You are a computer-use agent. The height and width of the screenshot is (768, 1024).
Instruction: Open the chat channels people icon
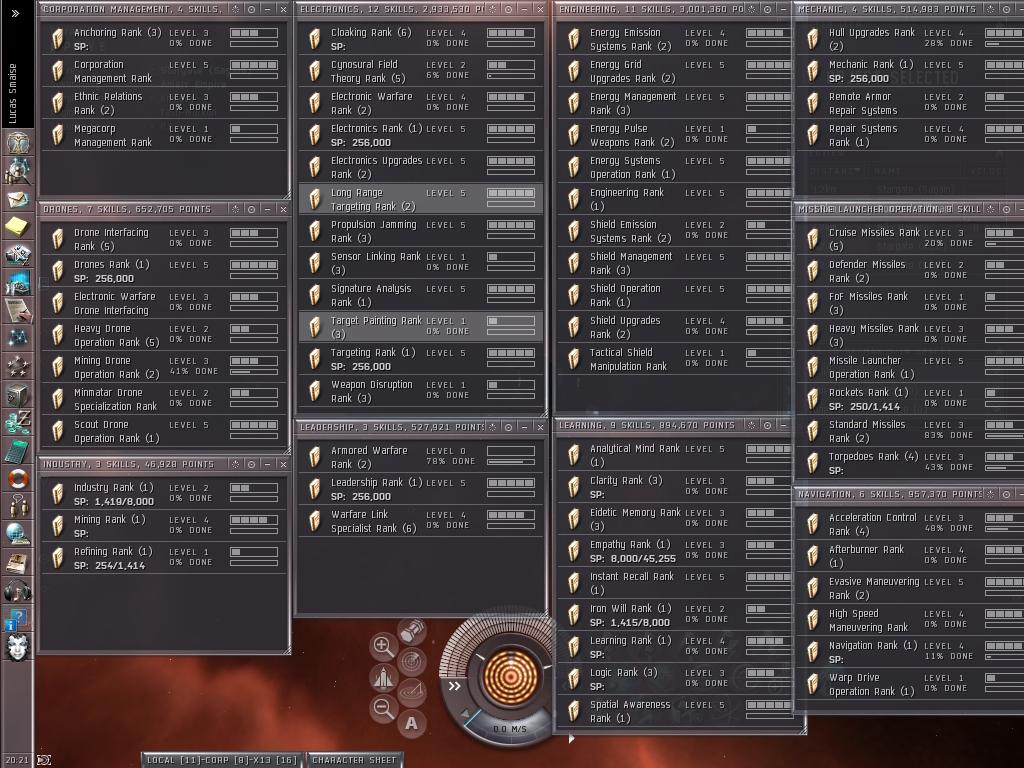18,506
